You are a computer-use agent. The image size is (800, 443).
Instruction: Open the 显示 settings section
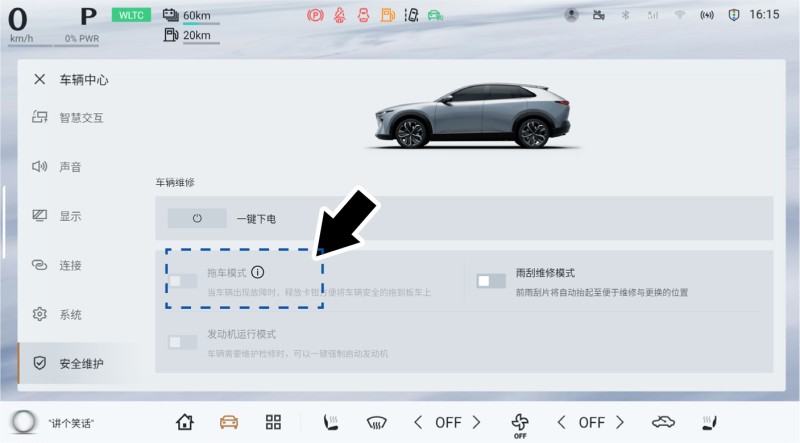57,216
